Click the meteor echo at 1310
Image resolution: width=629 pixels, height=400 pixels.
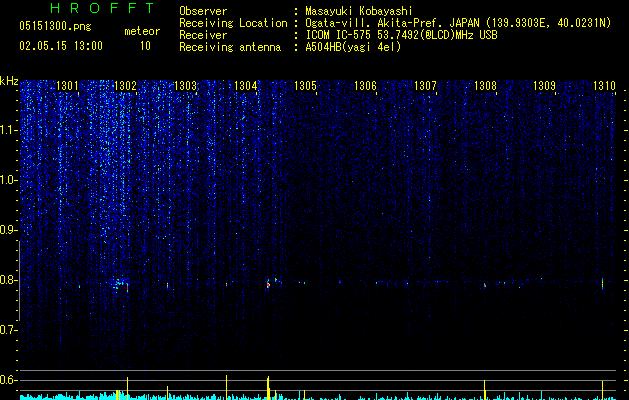[x=603, y=283]
